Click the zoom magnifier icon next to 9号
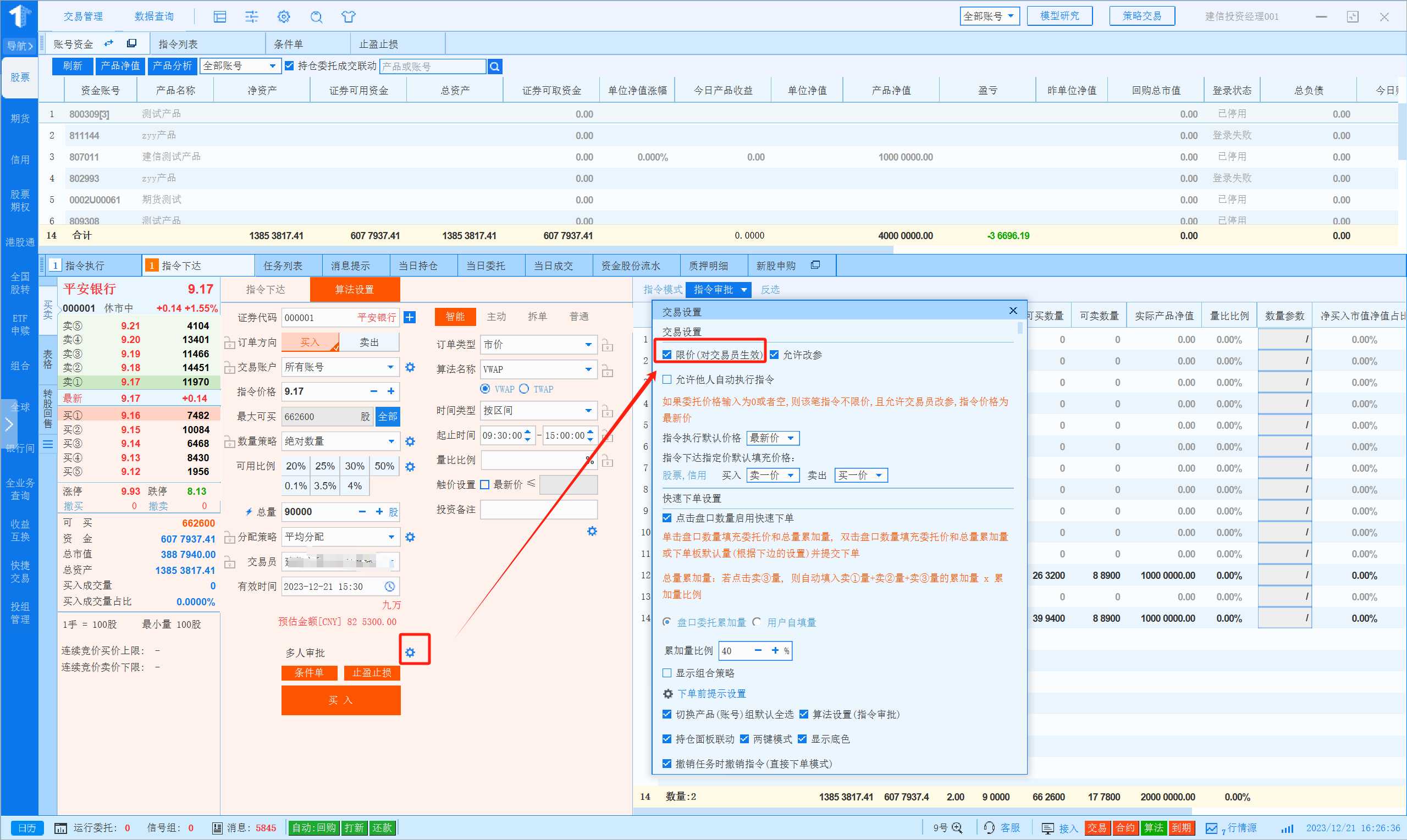1407x840 pixels. [957, 827]
